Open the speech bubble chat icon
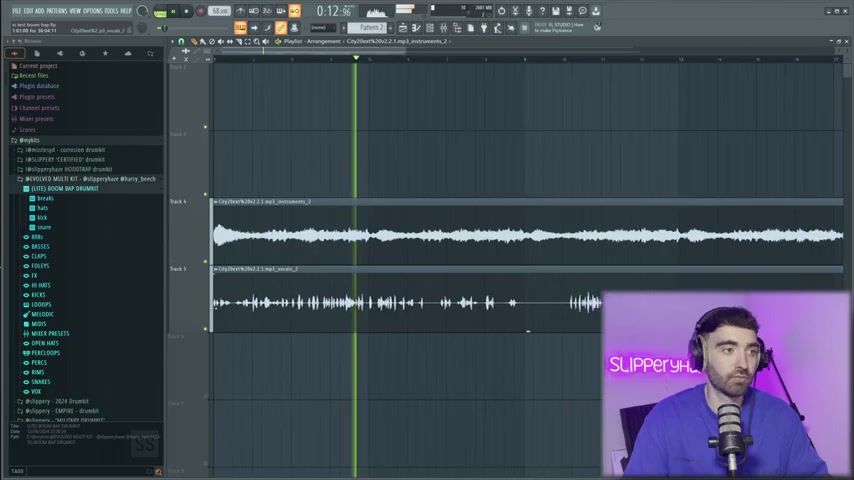This screenshot has height=480, width=854. coord(583,11)
